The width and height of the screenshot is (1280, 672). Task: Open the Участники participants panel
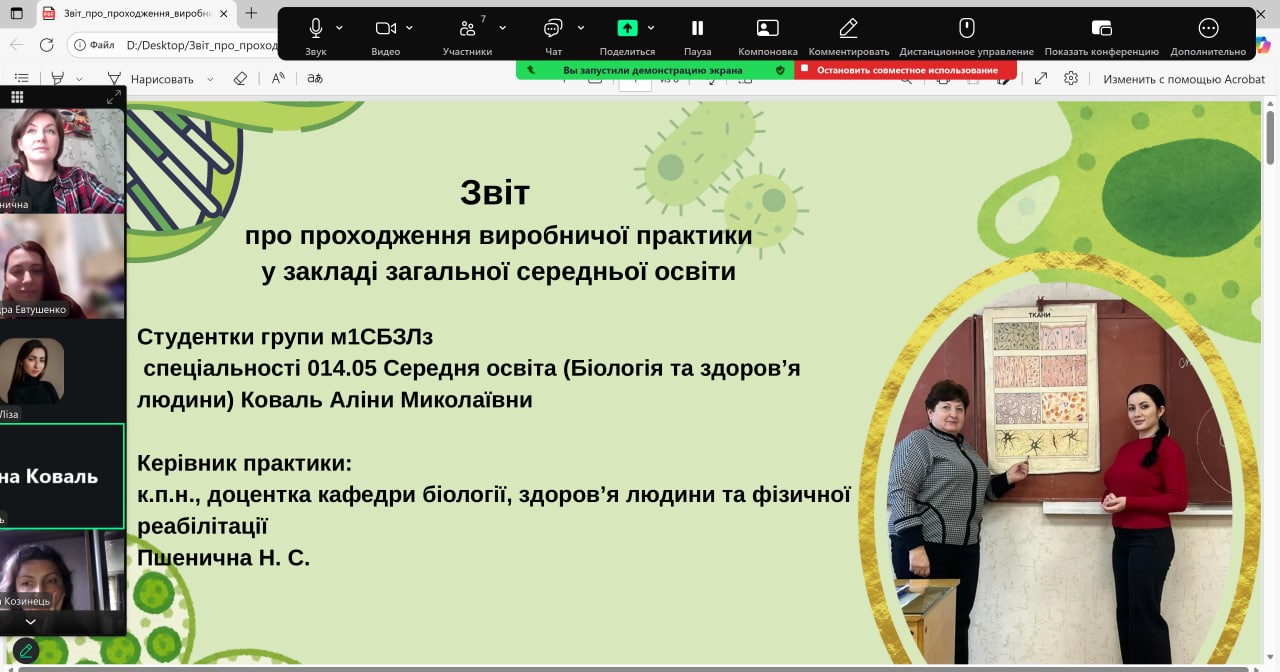point(467,28)
